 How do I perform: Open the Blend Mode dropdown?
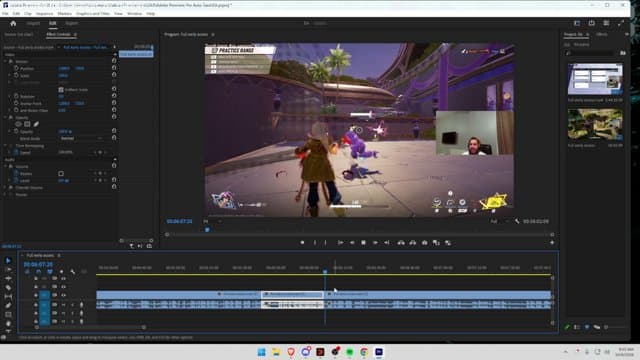tap(81, 138)
